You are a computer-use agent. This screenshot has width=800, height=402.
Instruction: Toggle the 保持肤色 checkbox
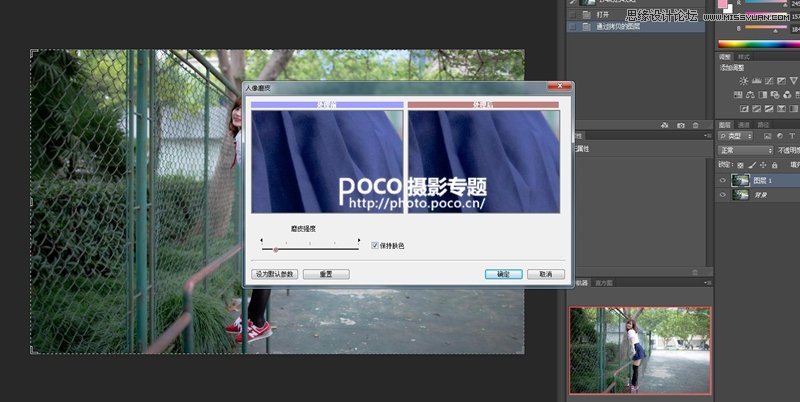[374, 245]
